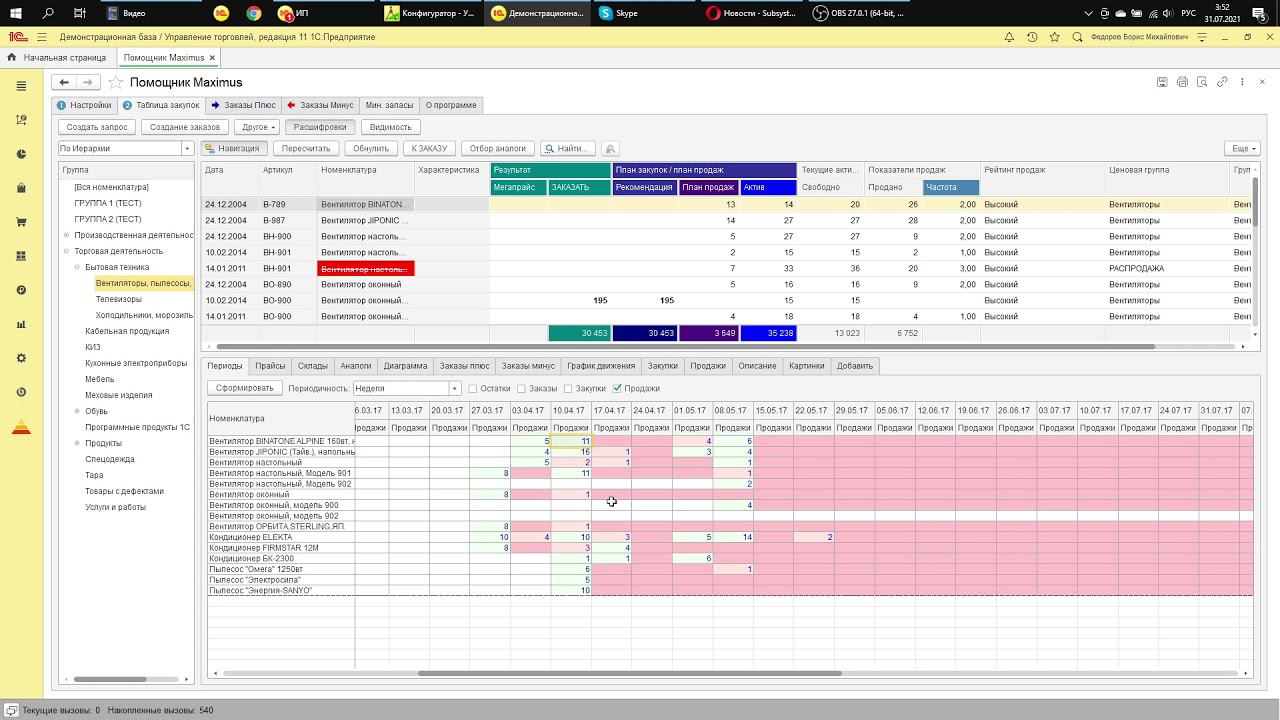Switch to the Заказы Плюс tab
The image size is (1280, 720).
(x=243, y=105)
